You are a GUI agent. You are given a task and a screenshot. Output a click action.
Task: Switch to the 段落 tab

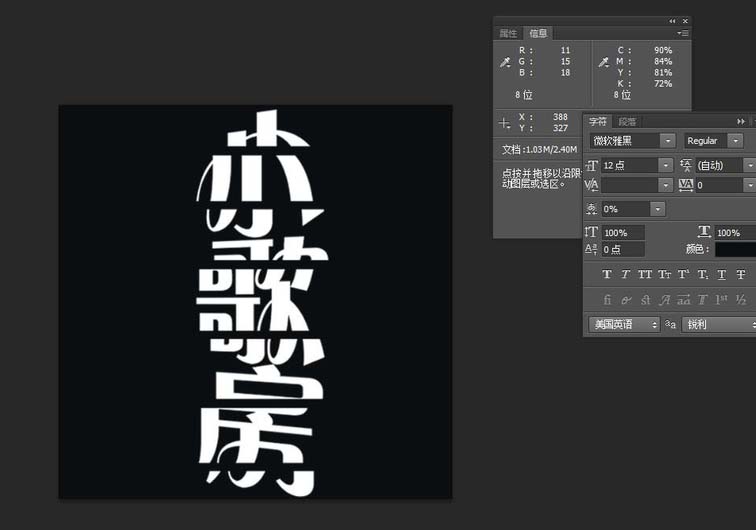pos(627,122)
